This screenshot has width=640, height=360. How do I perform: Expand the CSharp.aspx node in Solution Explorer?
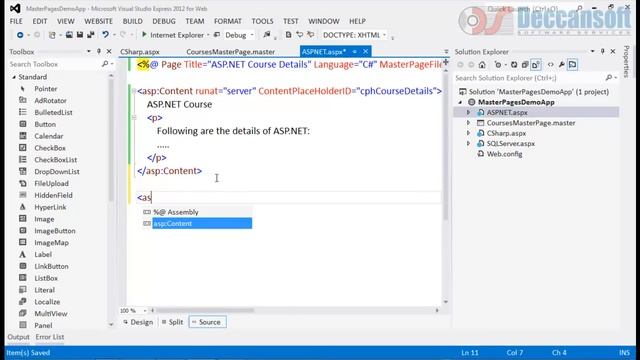coord(469,133)
